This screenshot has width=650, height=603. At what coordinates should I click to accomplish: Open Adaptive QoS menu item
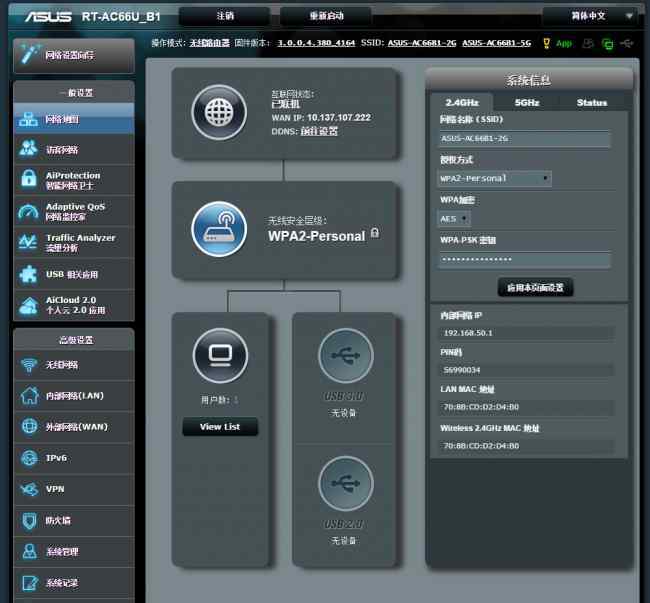(x=74, y=211)
